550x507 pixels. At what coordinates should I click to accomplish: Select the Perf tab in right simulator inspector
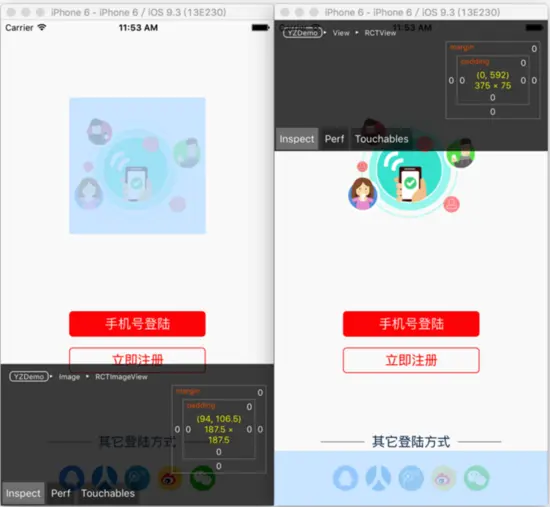pyautogui.click(x=334, y=139)
